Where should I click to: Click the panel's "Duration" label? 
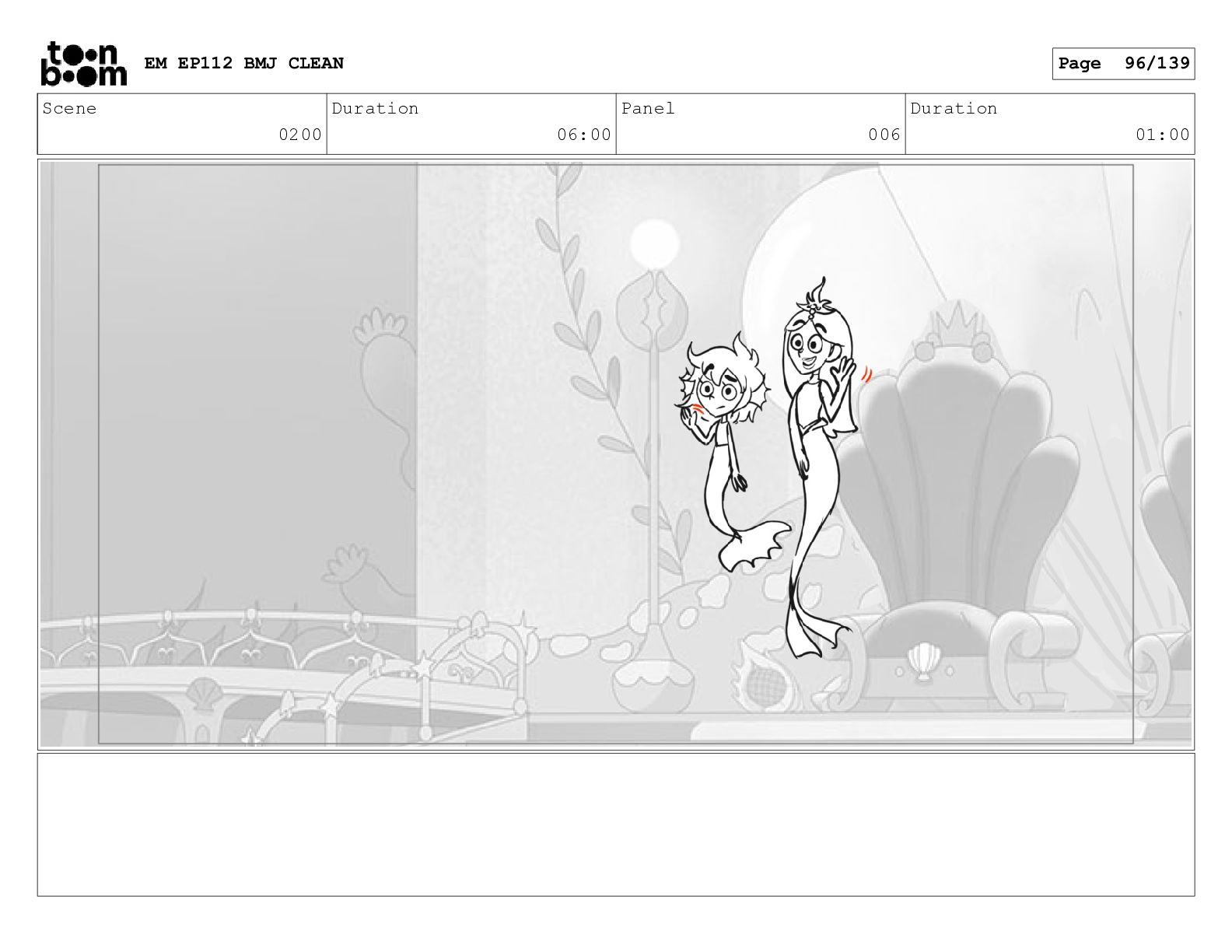[x=954, y=109]
